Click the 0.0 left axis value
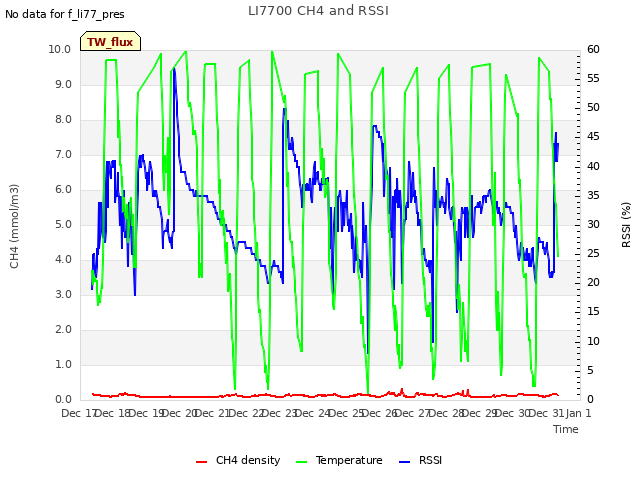 [63, 399]
